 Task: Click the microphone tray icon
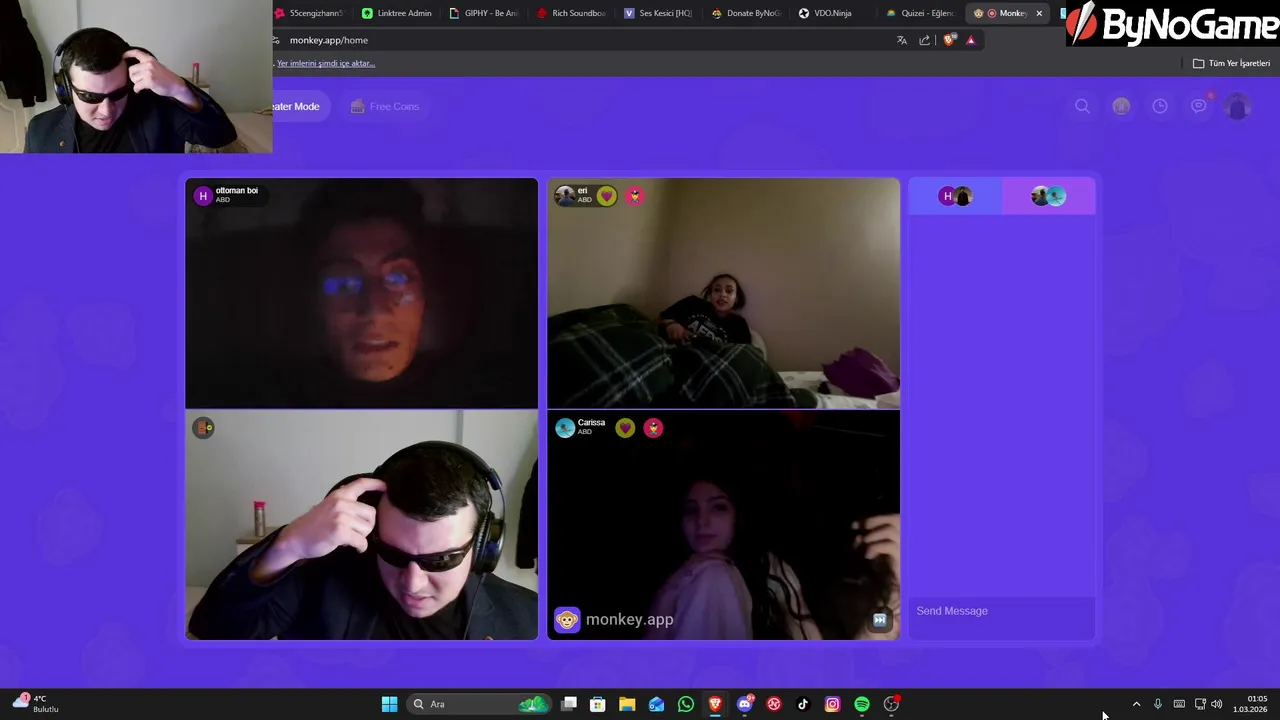[1158, 704]
